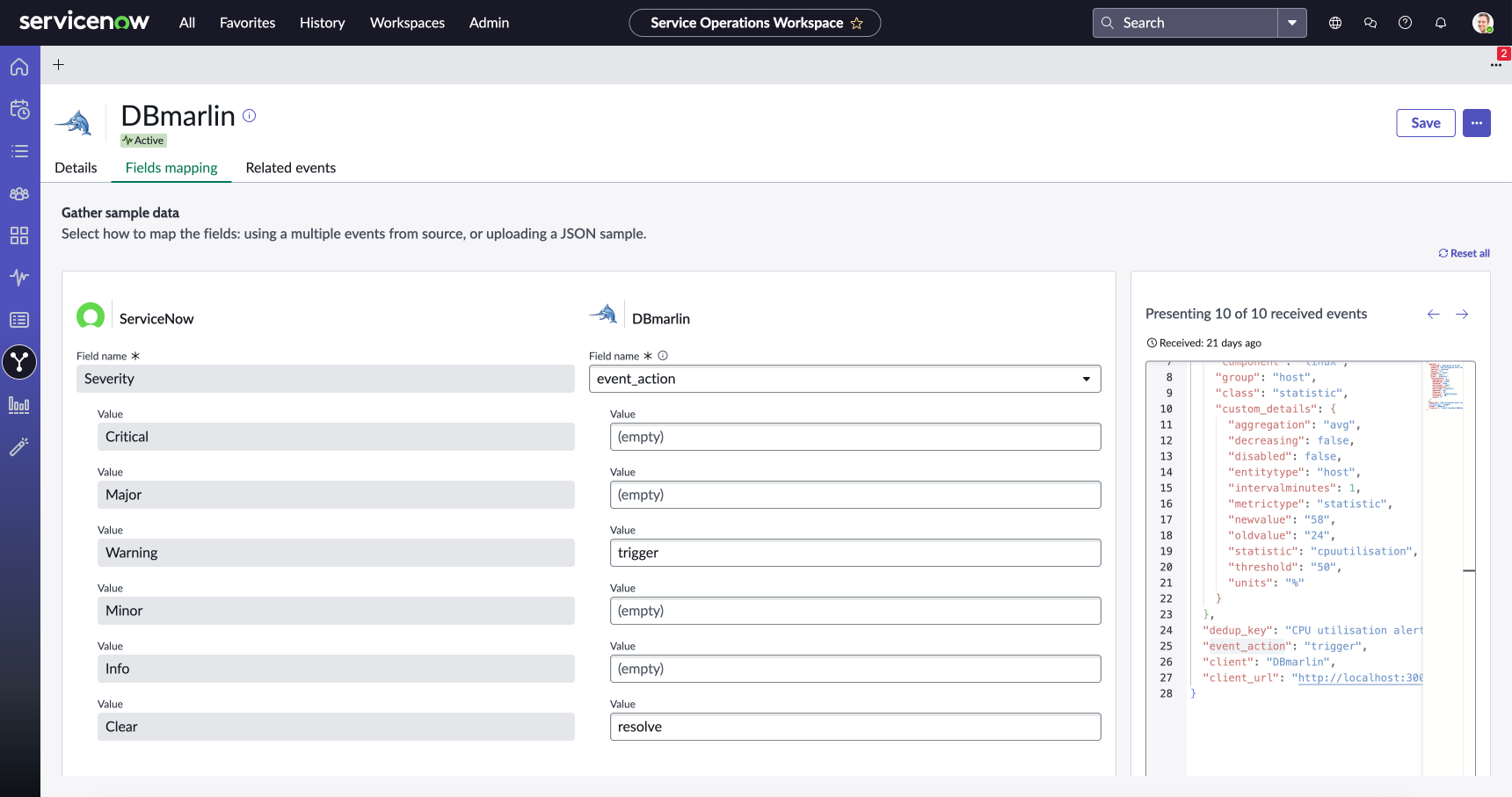Viewport: 1512px width, 797px height.
Task: Click "custom_details" key in JSON viewer
Action: tap(1266, 409)
